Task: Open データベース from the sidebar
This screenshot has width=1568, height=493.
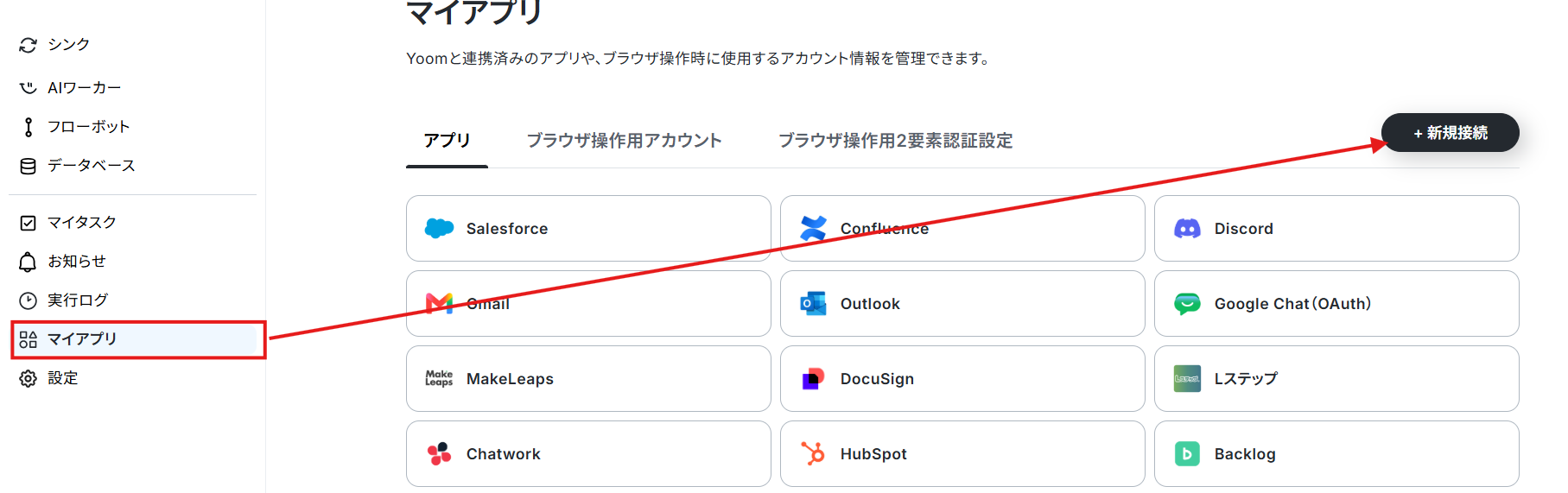Action: click(x=91, y=165)
